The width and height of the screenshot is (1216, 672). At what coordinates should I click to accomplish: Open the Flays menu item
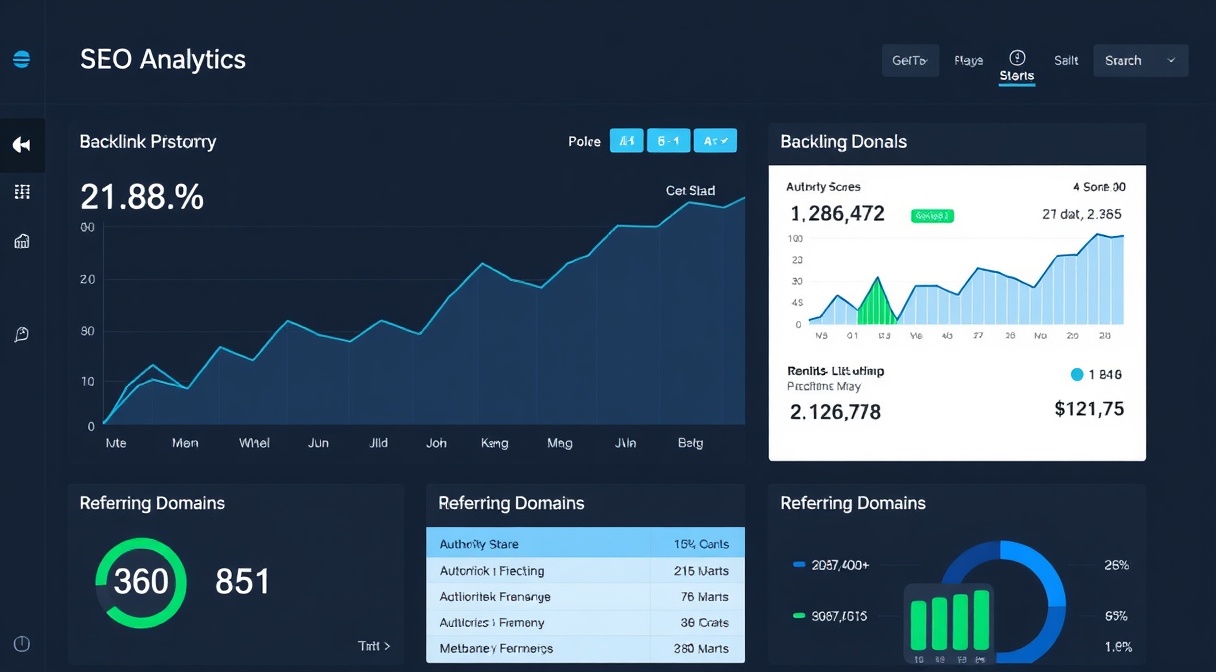968,60
